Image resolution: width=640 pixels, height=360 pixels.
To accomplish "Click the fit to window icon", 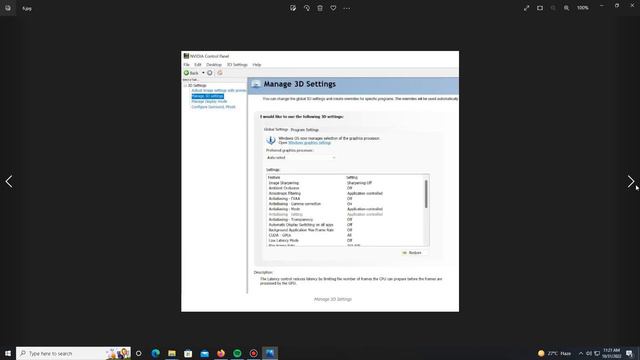I will coord(540,8).
